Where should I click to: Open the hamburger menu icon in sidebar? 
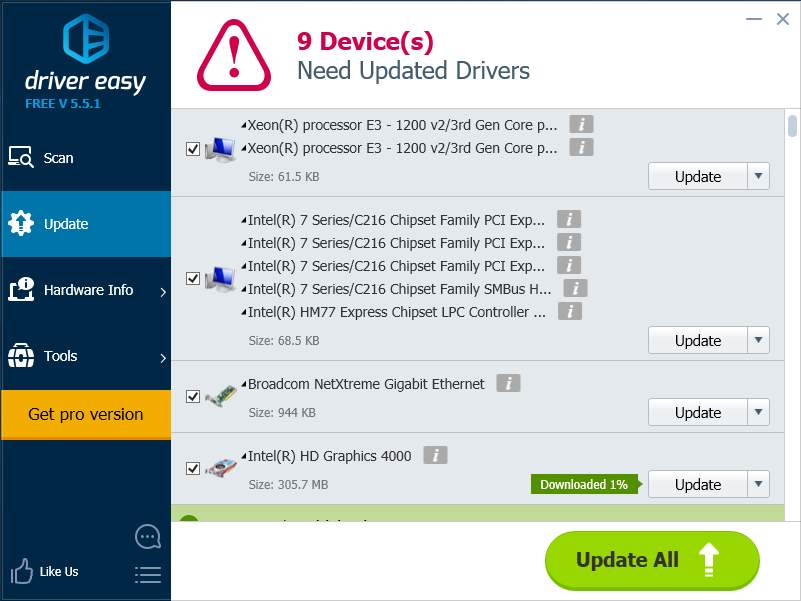(x=148, y=575)
